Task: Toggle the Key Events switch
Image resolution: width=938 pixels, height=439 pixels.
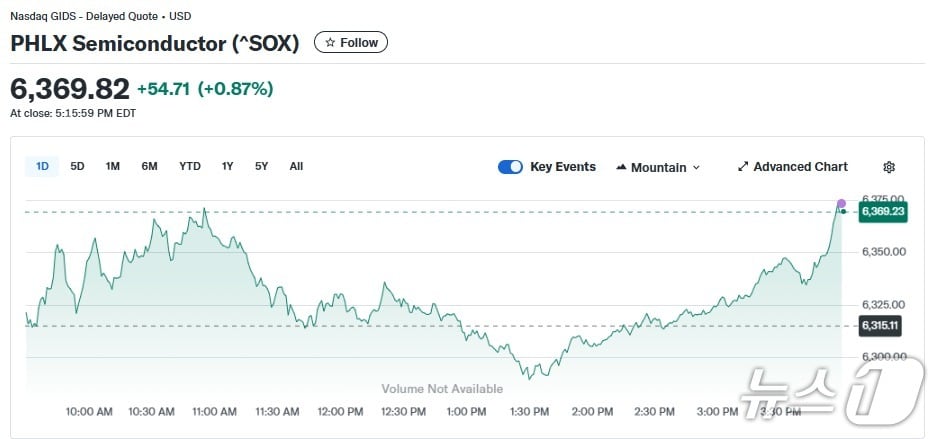Action: click(x=510, y=167)
